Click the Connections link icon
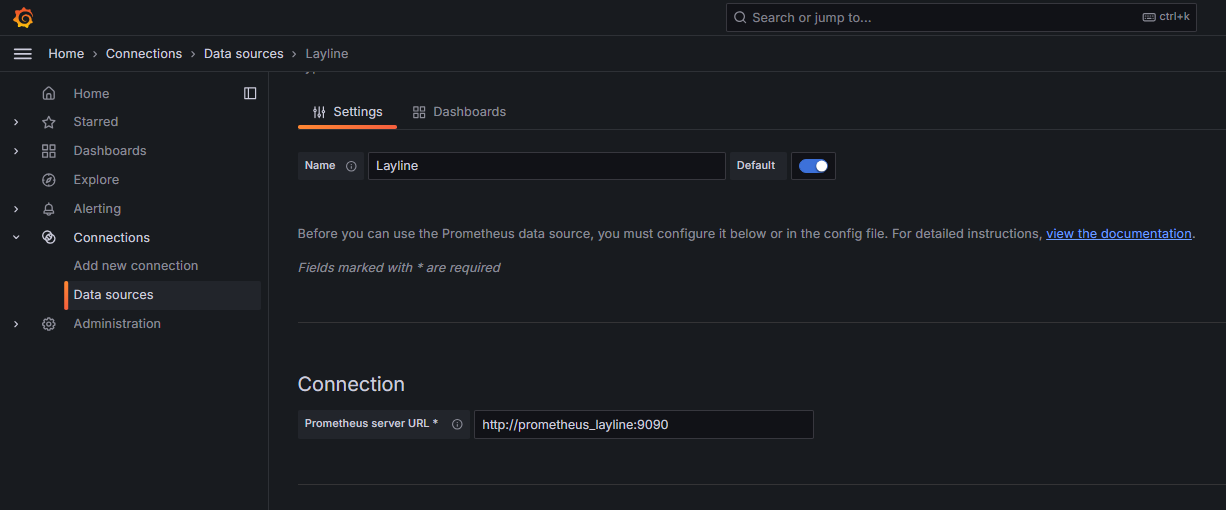This screenshot has width=1226, height=510. click(49, 237)
